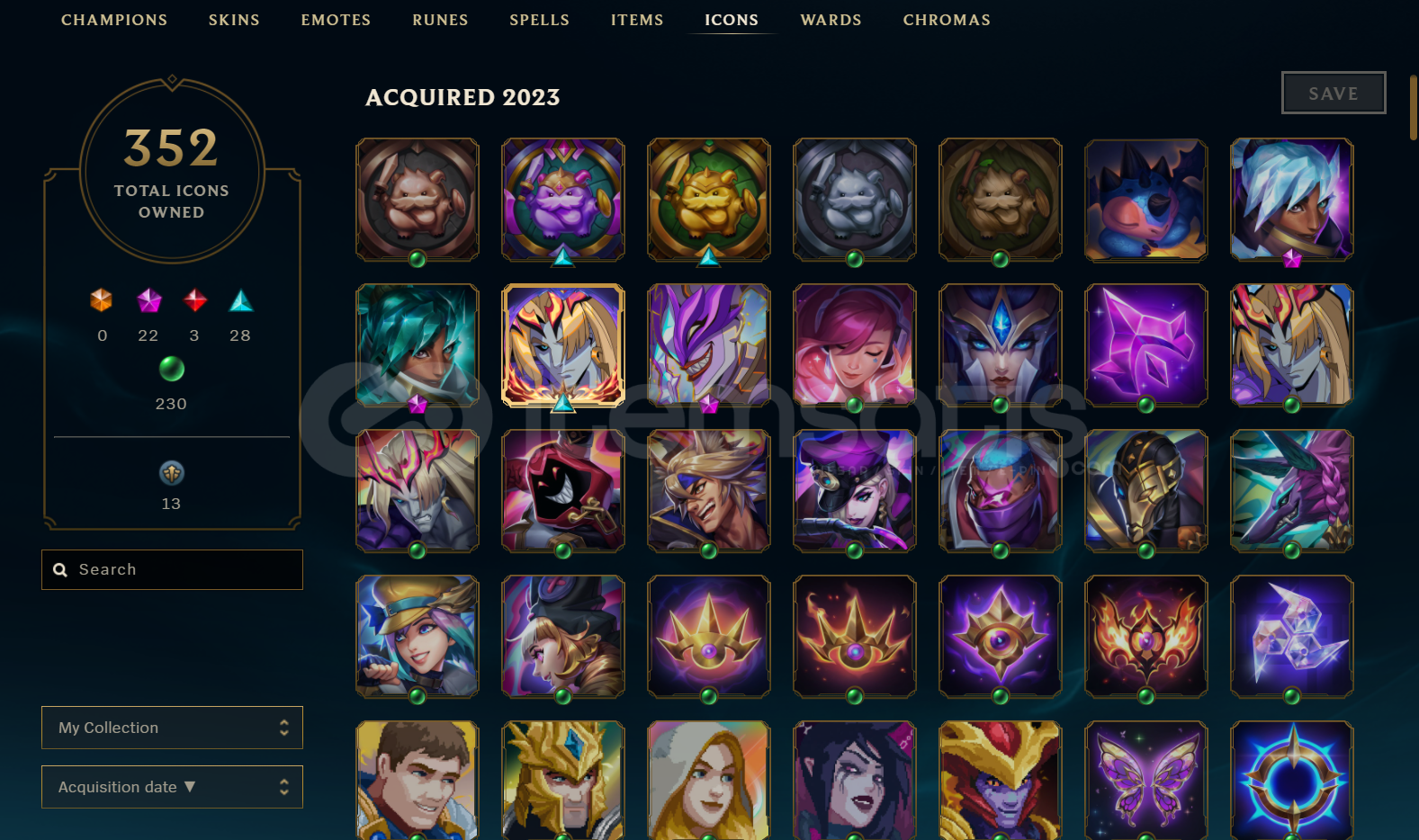The height and width of the screenshot is (840, 1419).
Task: Open the Acquisition date sort dropdown
Action: point(172,787)
